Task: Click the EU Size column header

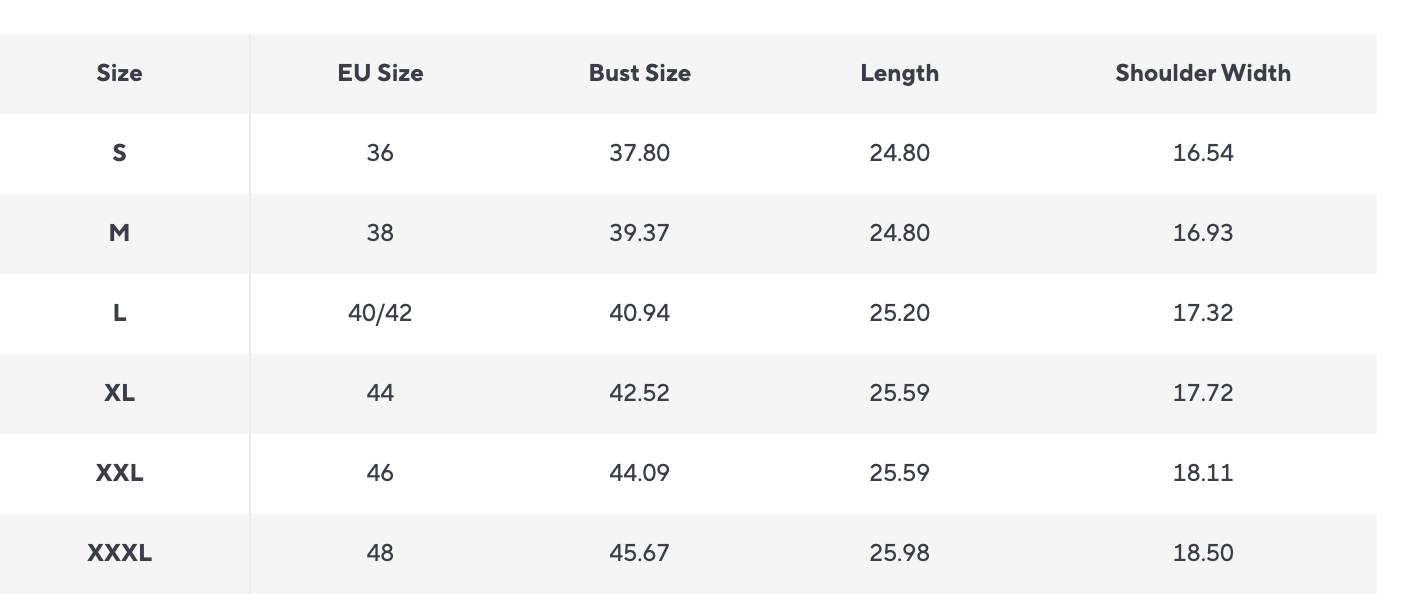Action: click(x=380, y=73)
